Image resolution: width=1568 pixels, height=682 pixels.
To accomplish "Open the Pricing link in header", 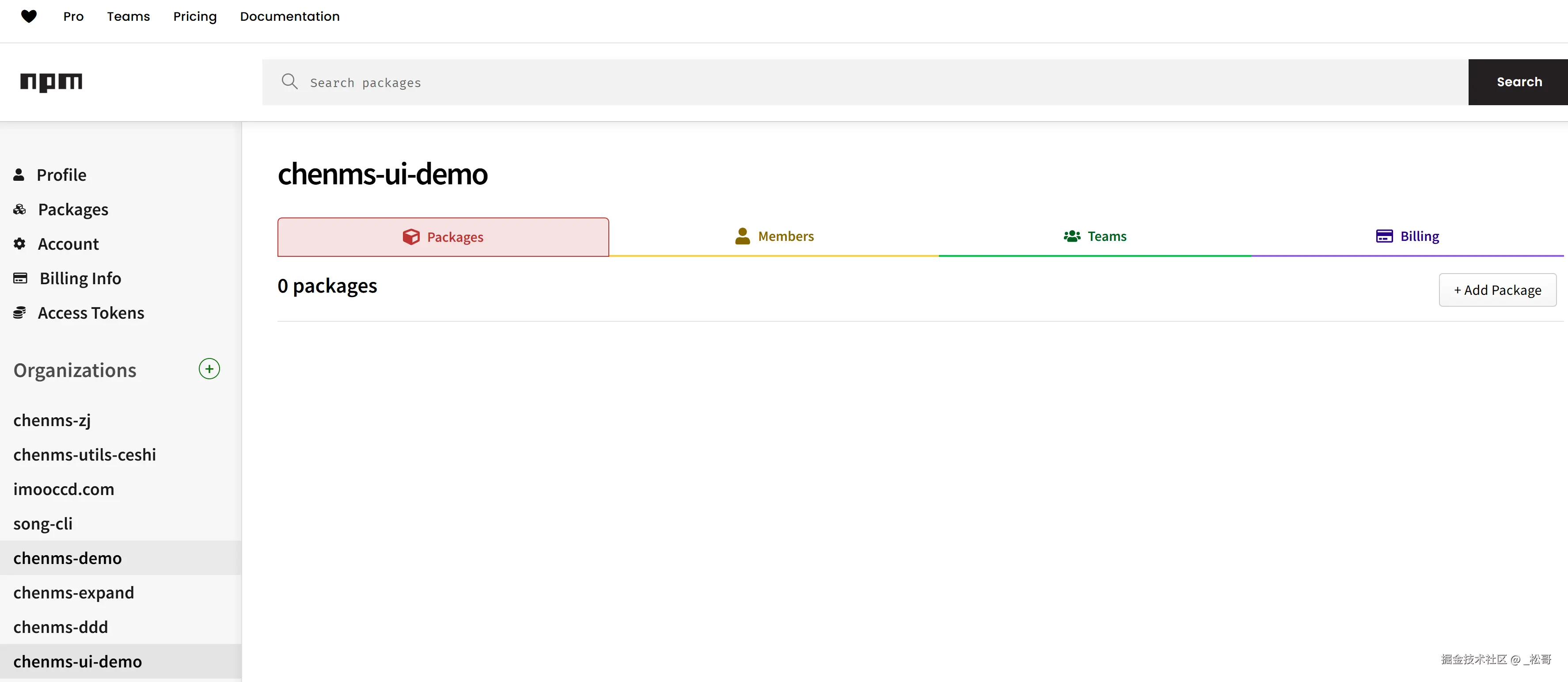I will coord(195,16).
